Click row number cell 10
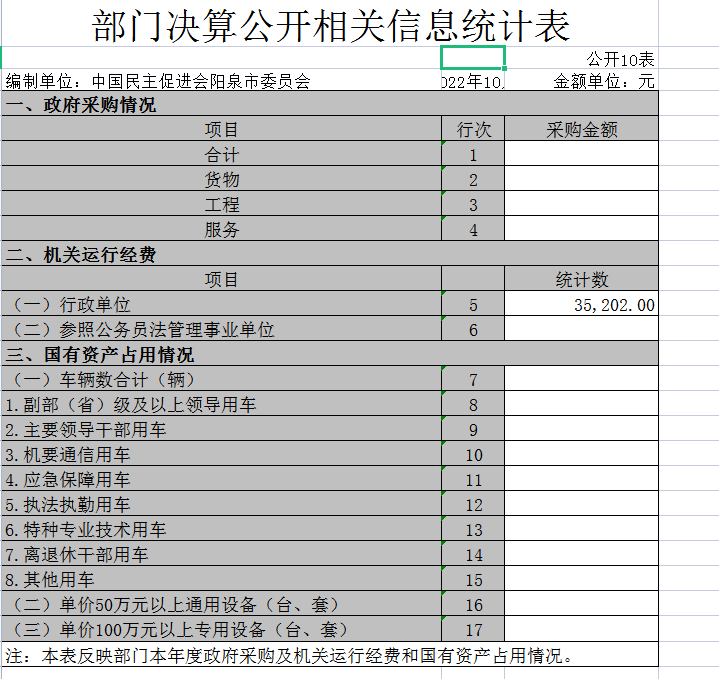The image size is (719, 679). [473, 453]
